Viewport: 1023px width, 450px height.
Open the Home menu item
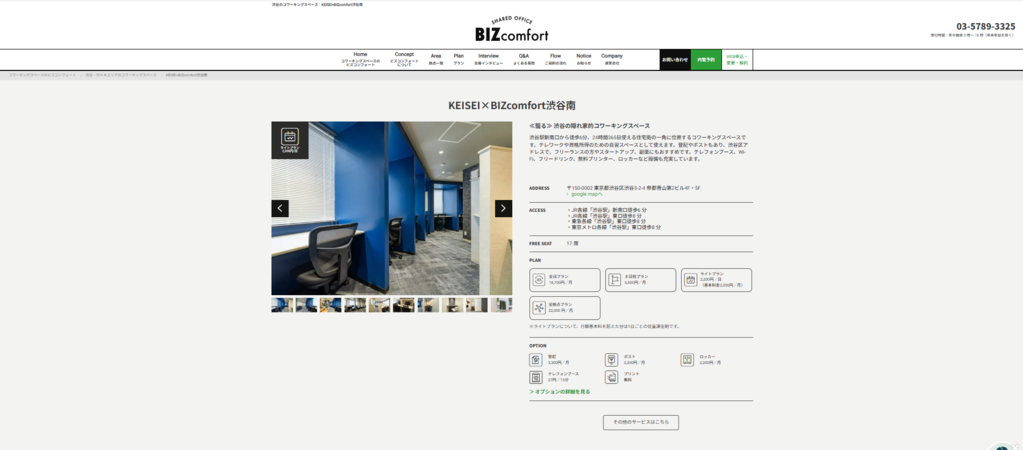360,59
